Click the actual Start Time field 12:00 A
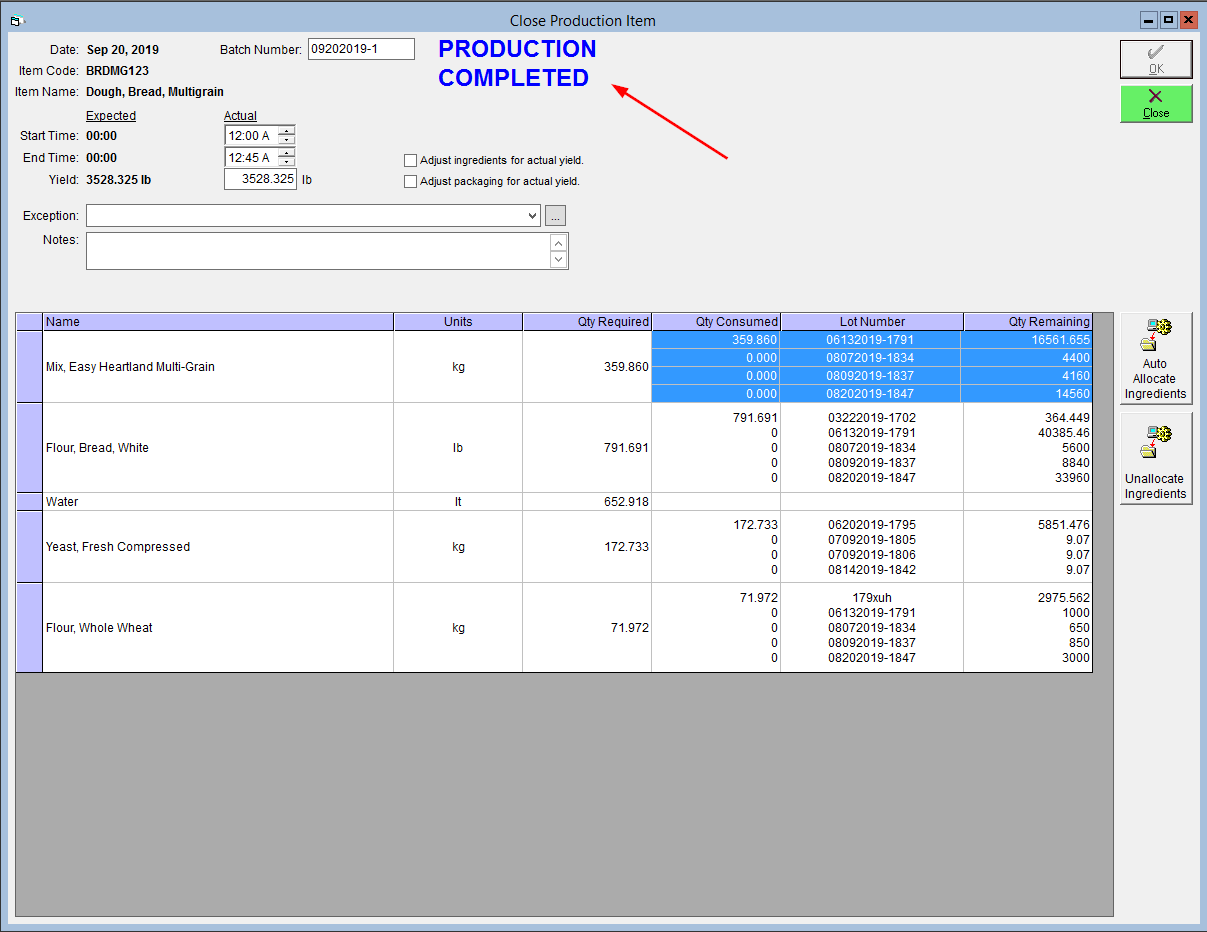Image resolution: width=1207 pixels, height=932 pixels. click(251, 135)
